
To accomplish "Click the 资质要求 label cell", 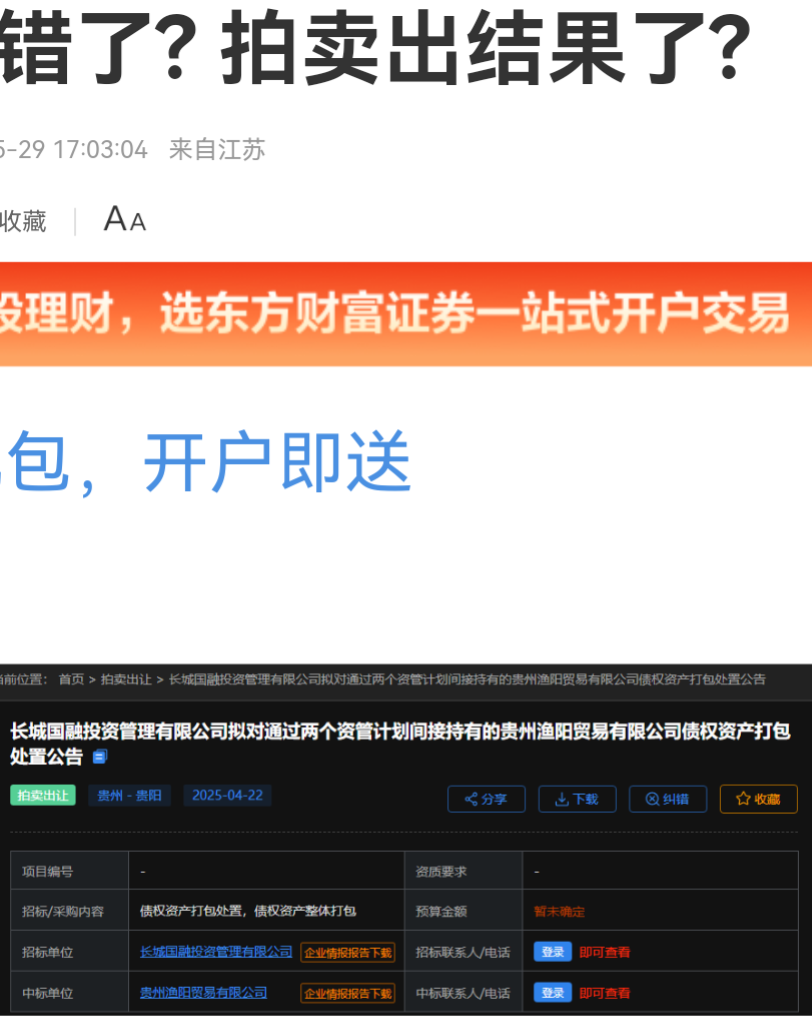I will tap(464, 871).
